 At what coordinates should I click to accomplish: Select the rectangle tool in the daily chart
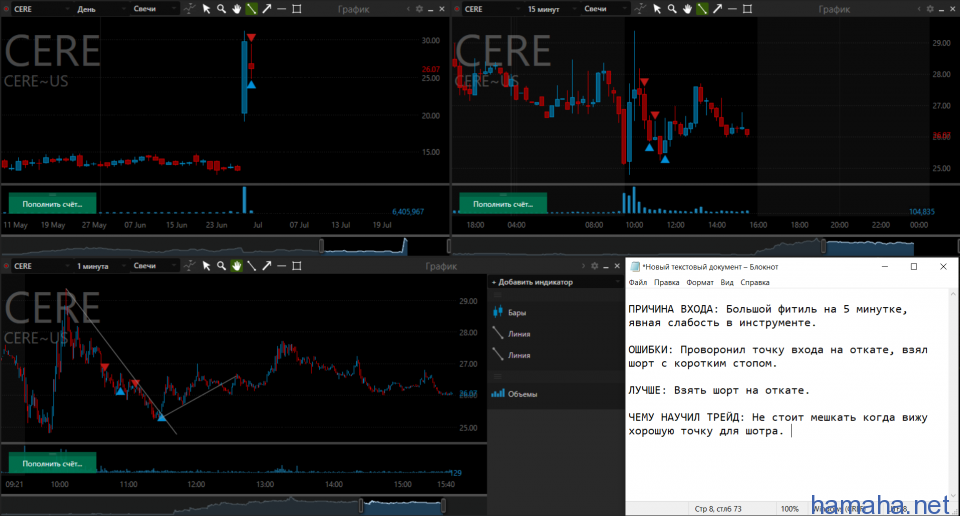click(x=297, y=9)
